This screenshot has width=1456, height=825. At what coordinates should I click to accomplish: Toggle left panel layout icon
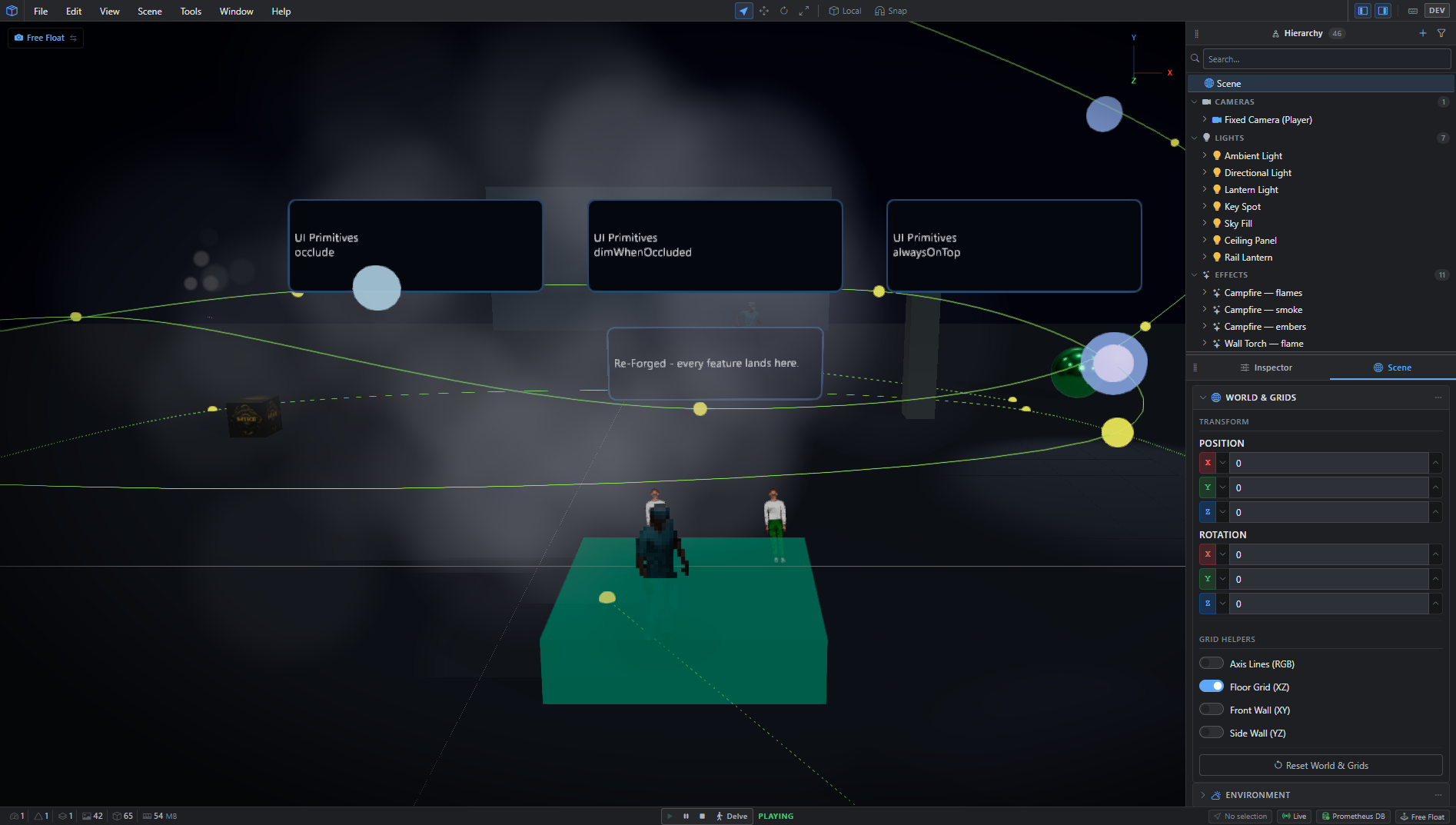click(x=1363, y=11)
